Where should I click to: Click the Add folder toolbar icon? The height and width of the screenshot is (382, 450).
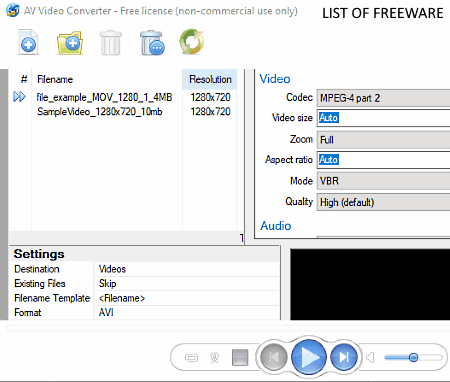[x=70, y=43]
